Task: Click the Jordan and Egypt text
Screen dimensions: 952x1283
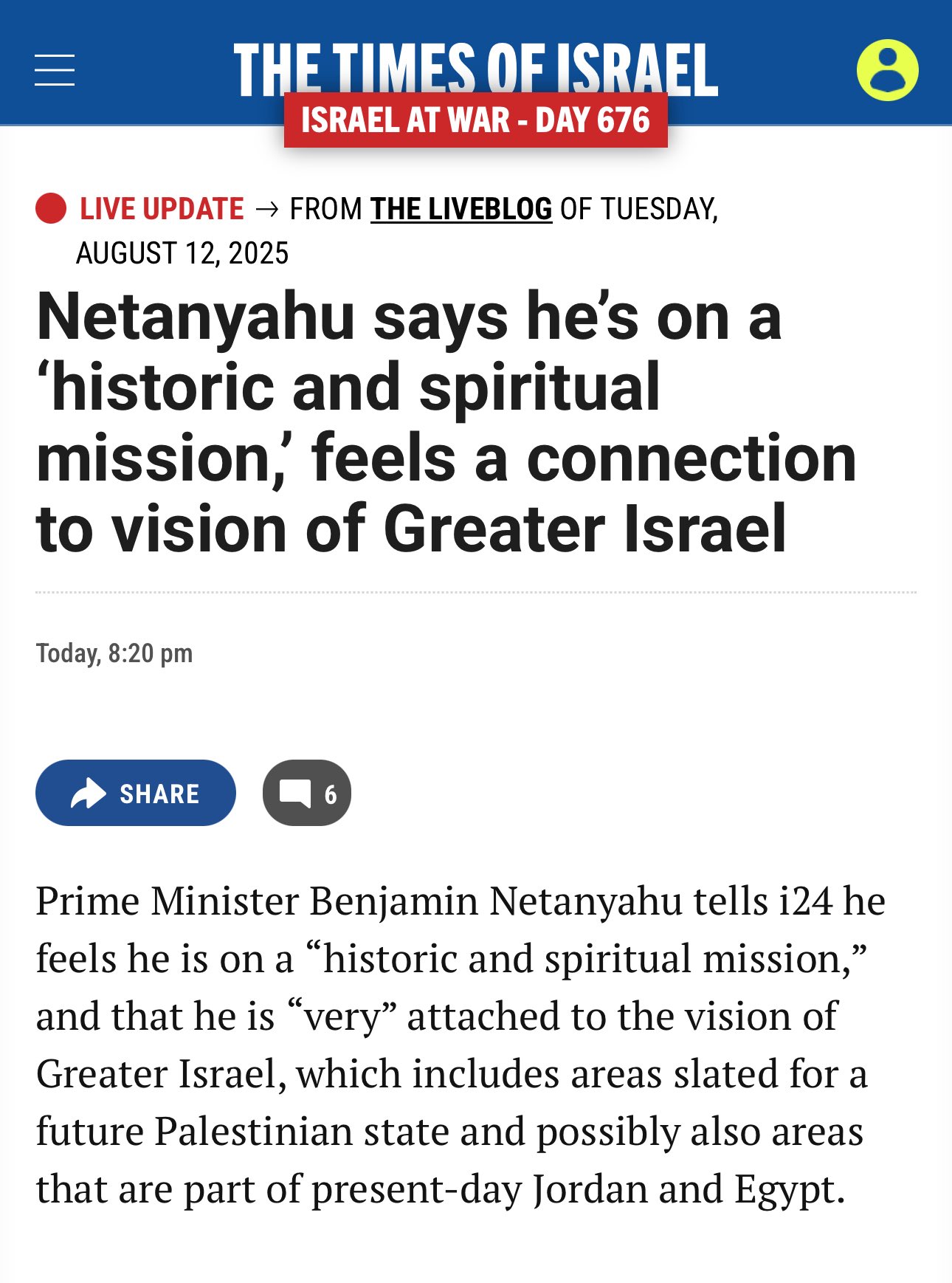Action: pyautogui.click(x=688, y=1189)
